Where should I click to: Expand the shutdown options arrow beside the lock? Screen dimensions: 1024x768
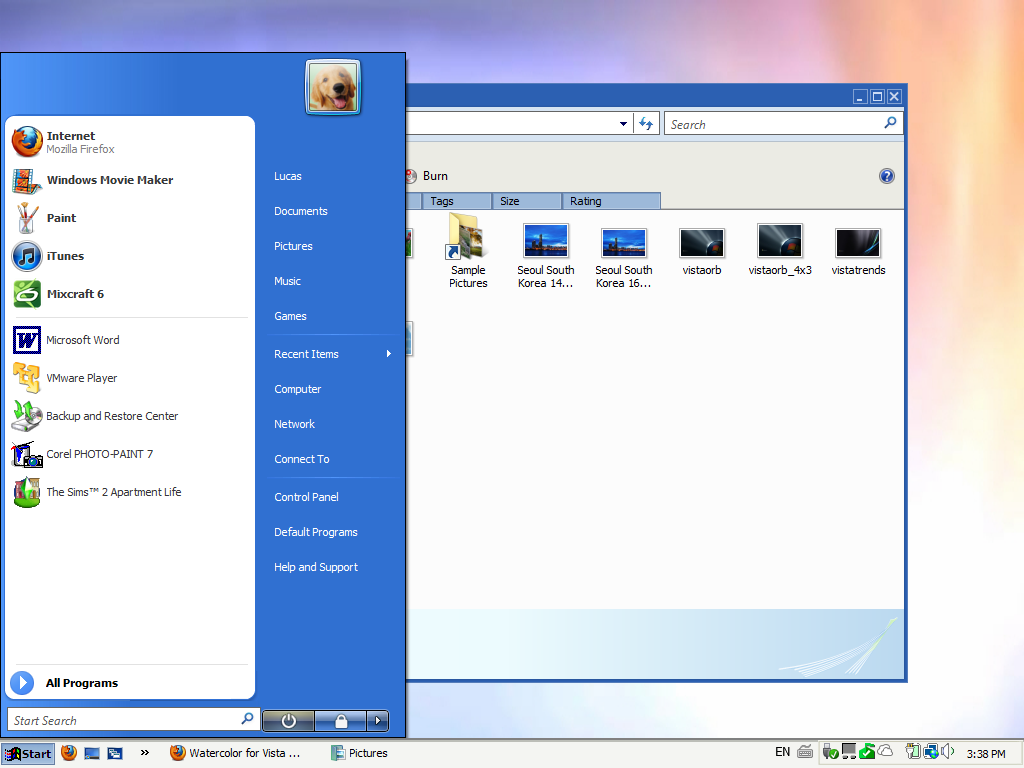click(x=377, y=720)
